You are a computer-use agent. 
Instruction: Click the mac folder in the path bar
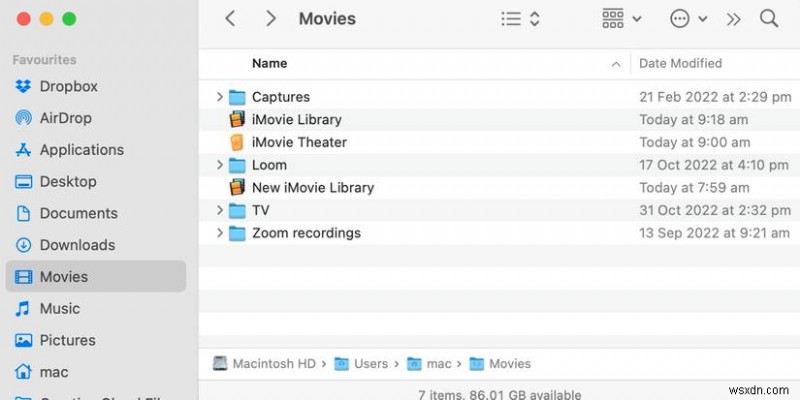[x=429, y=364]
